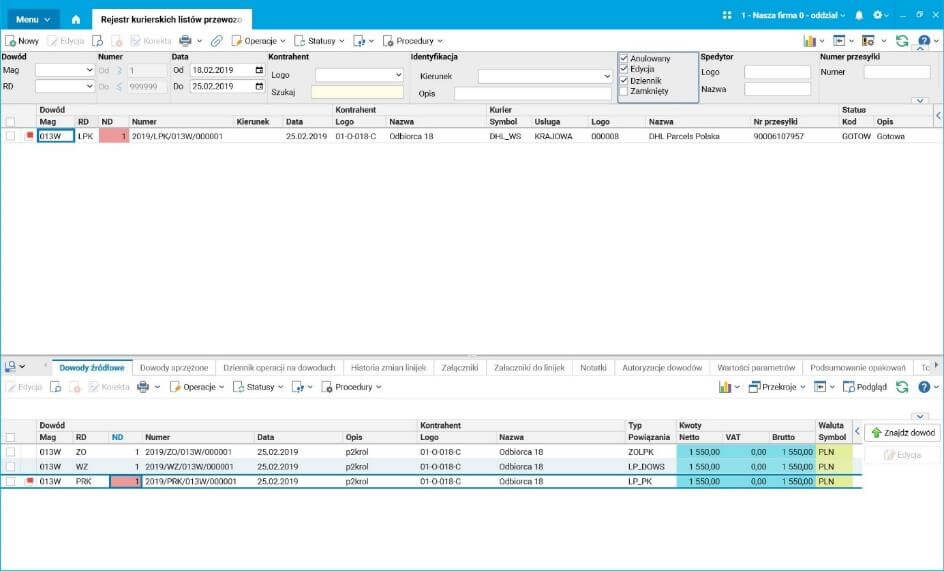Click the filter settings icon in top toolbar
The width and height of the screenshot is (944, 571).
pyautogui.click(x=868, y=41)
